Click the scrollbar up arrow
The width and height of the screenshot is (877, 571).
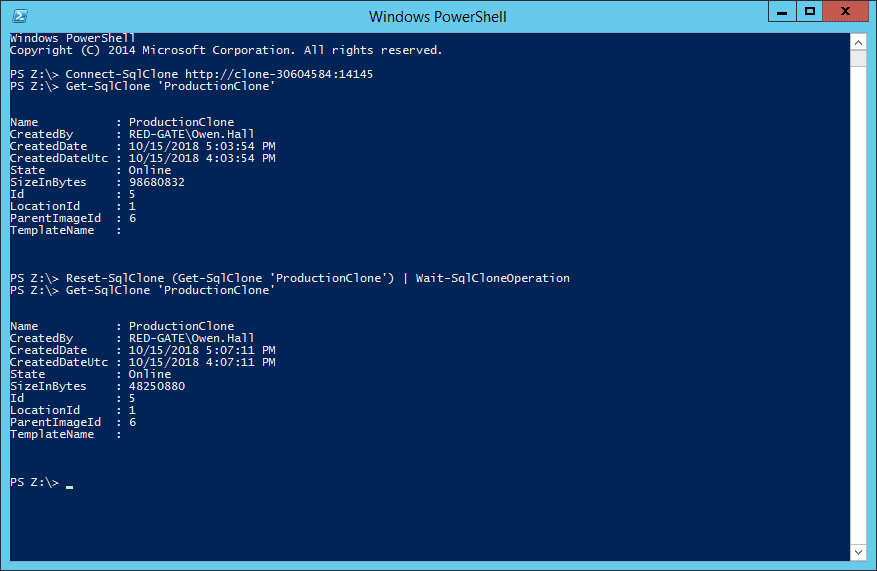point(858,42)
